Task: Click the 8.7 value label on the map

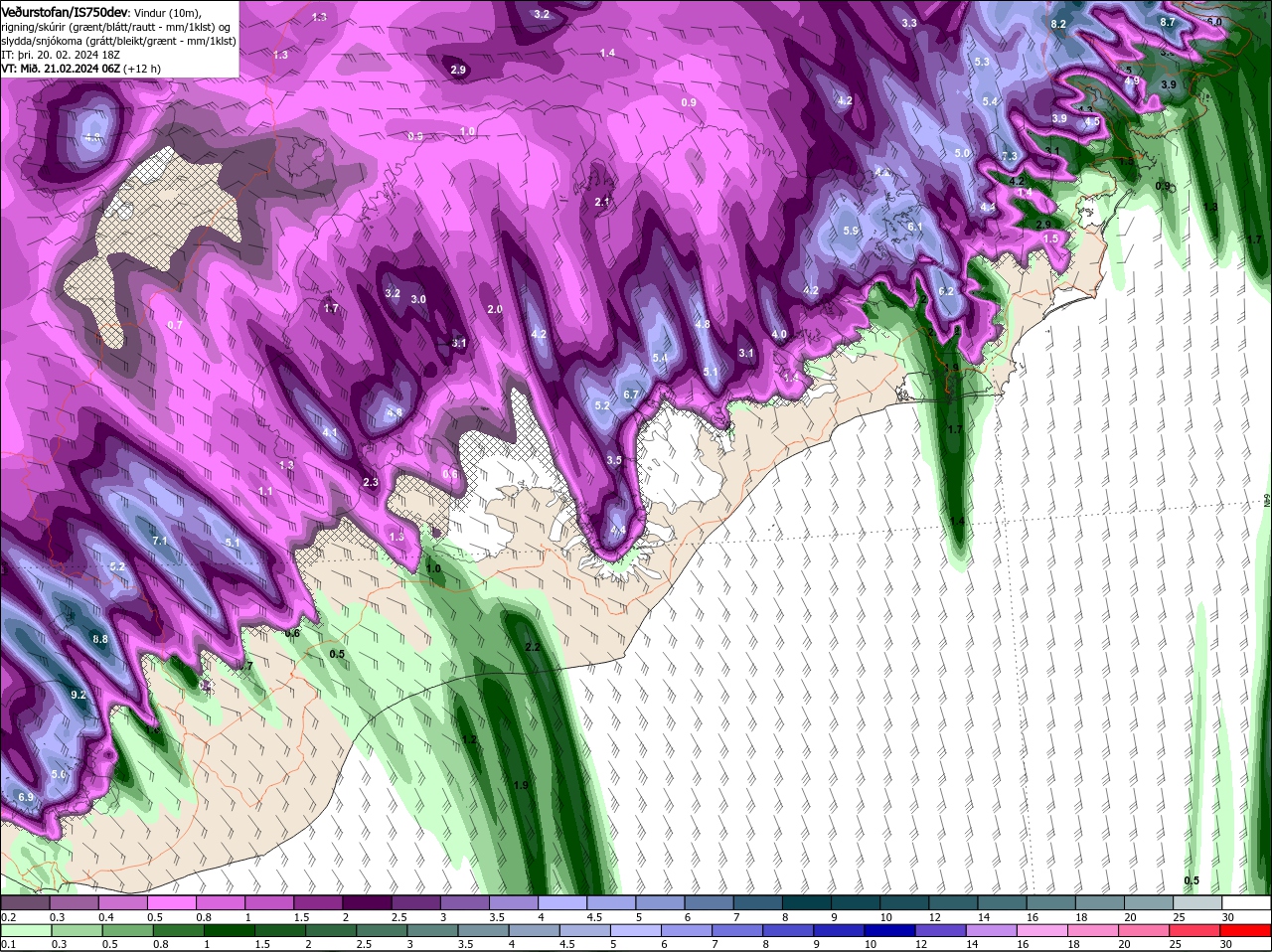Action: click(x=1168, y=22)
